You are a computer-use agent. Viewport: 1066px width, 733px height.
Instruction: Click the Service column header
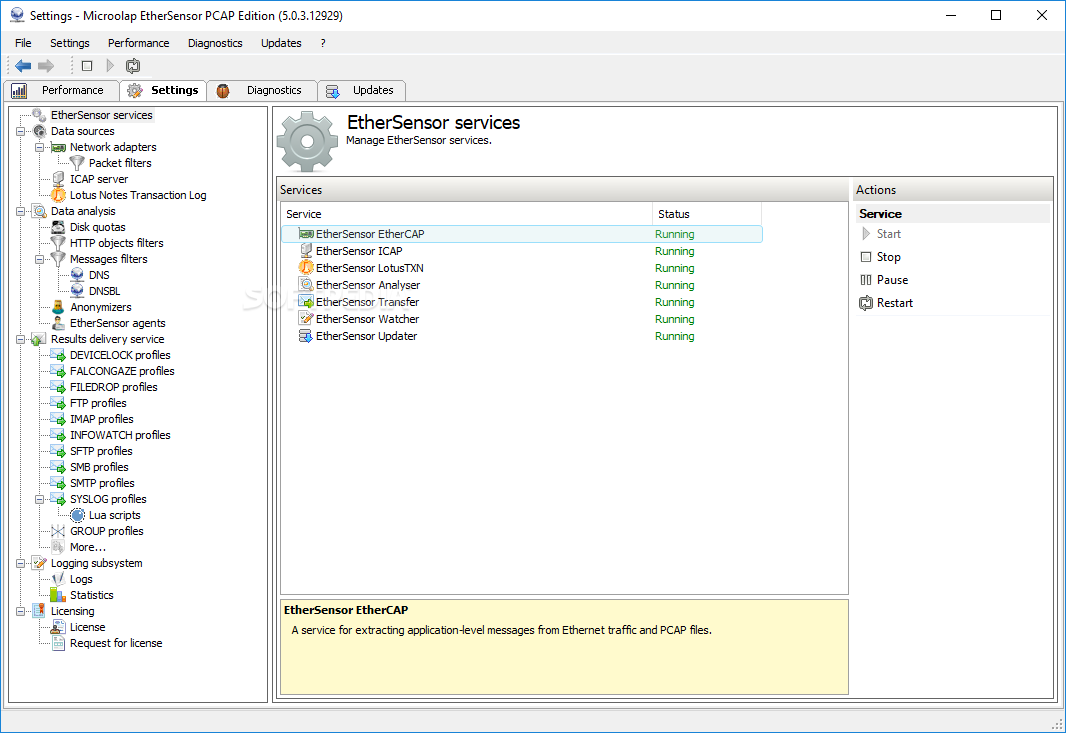pyautogui.click(x=466, y=214)
